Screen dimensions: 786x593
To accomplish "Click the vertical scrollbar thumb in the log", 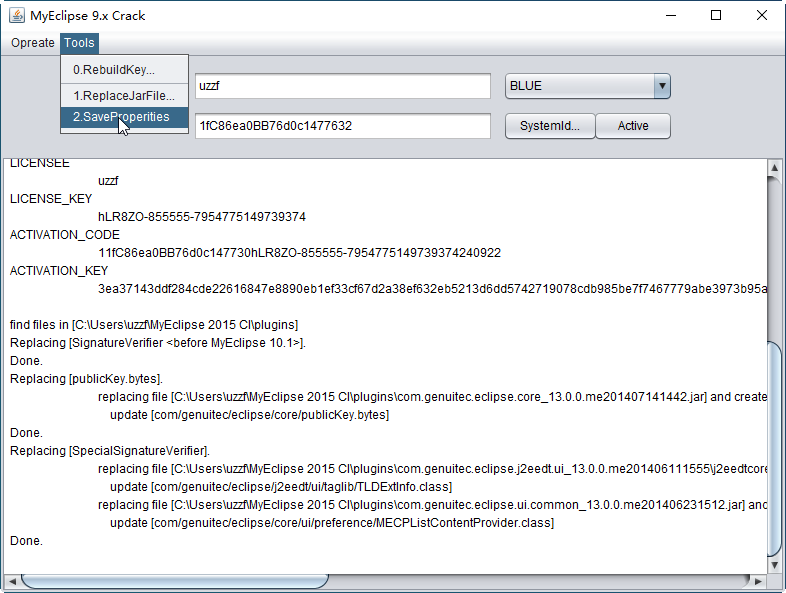I will (775, 445).
